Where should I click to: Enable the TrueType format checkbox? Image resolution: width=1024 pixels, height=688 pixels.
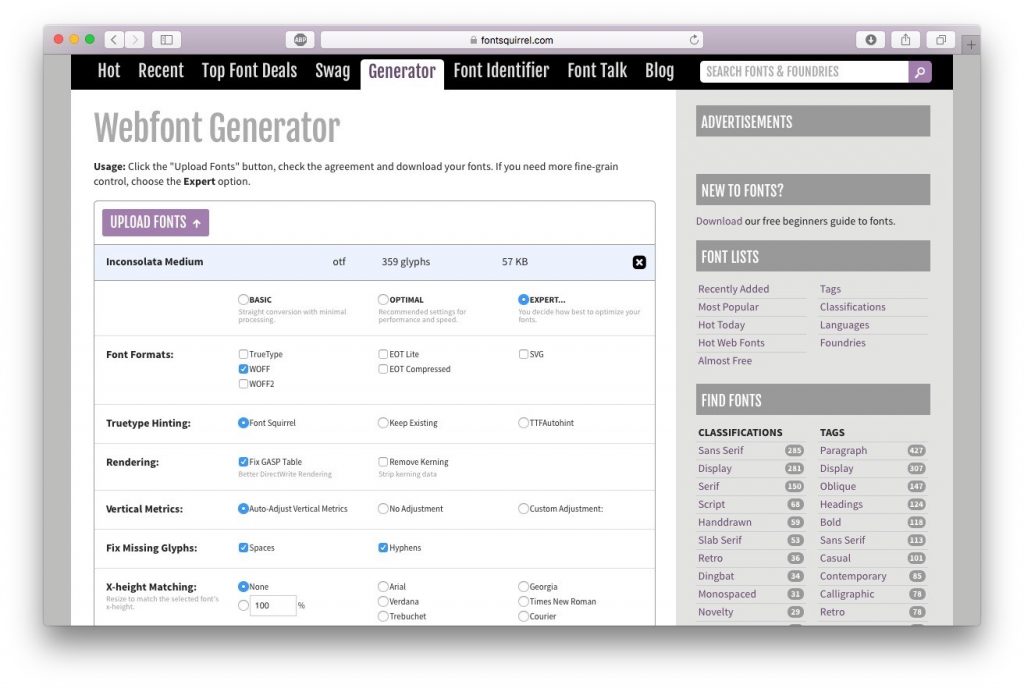243,354
